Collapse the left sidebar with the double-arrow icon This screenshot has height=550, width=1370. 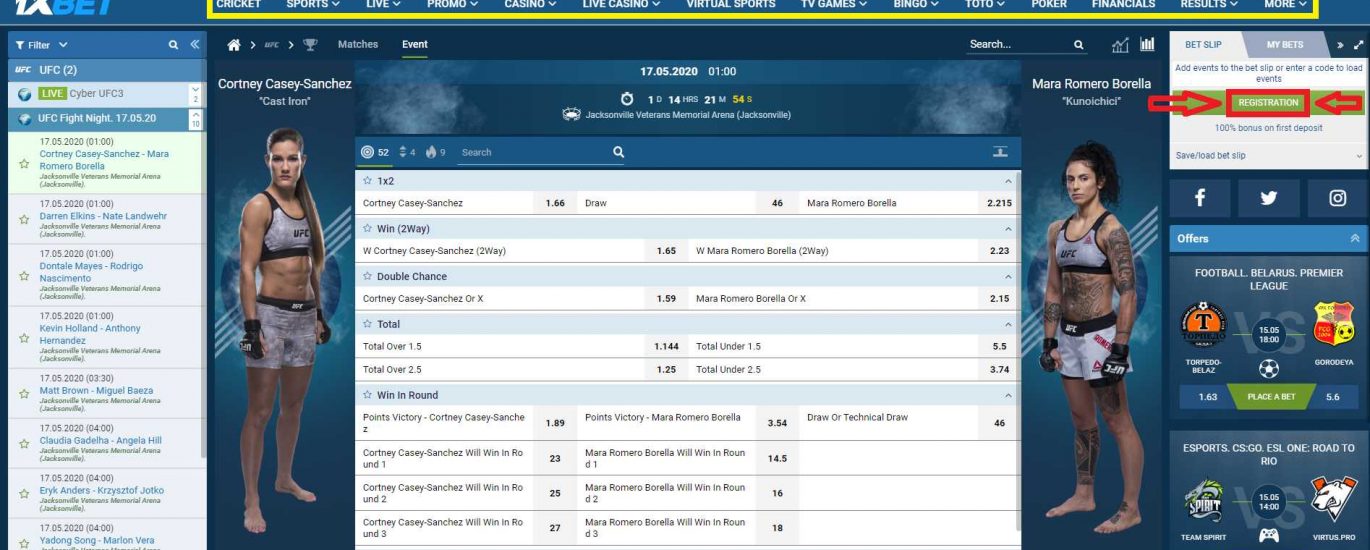pyautogui.click(x=194, y=45)
